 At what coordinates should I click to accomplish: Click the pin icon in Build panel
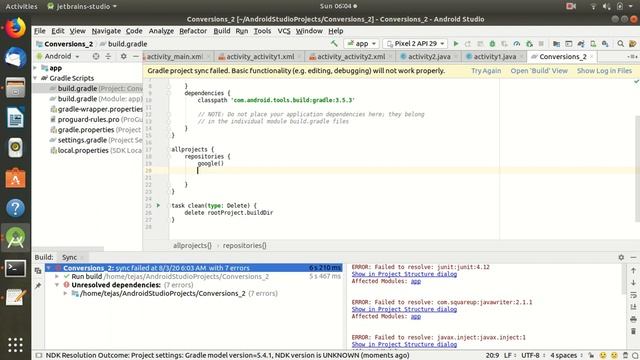coord(38,286)
